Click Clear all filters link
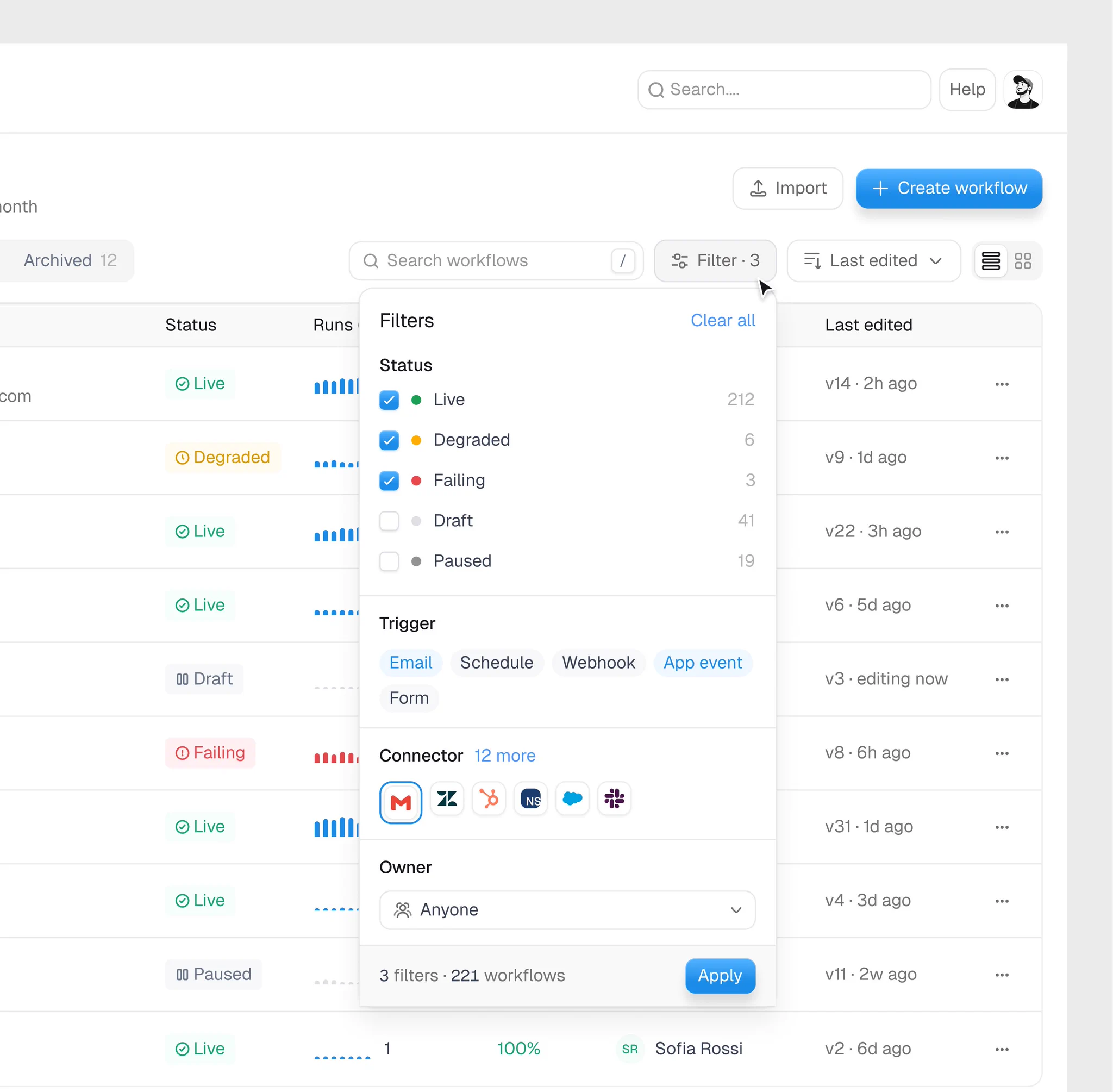 click(722, 320)
